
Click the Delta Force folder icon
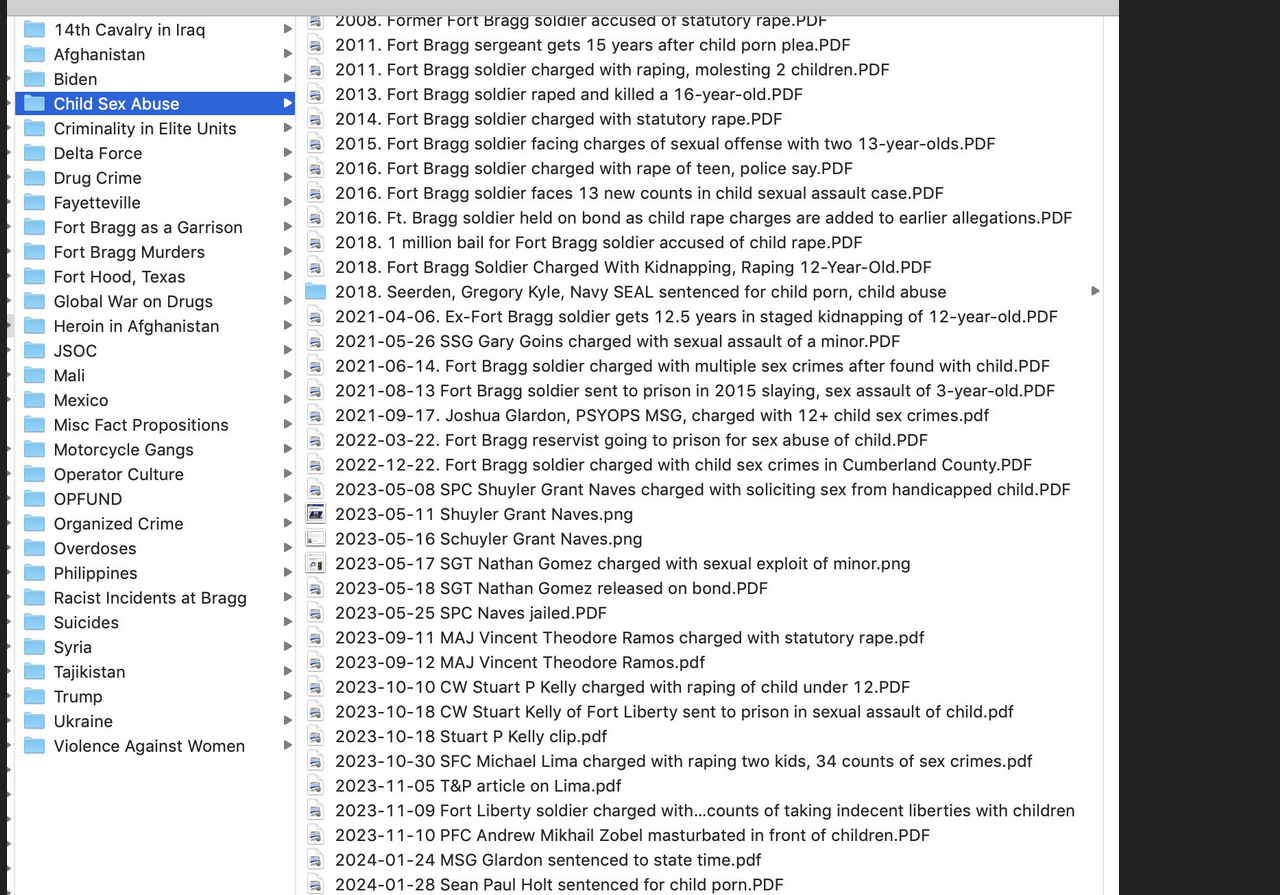pos(35,153)
